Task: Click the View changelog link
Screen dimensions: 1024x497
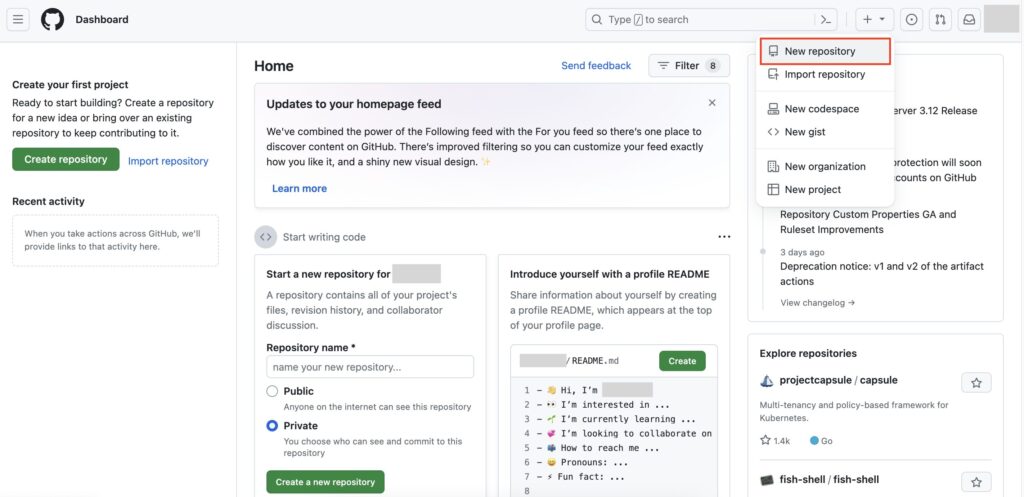Action: (818, 303)
